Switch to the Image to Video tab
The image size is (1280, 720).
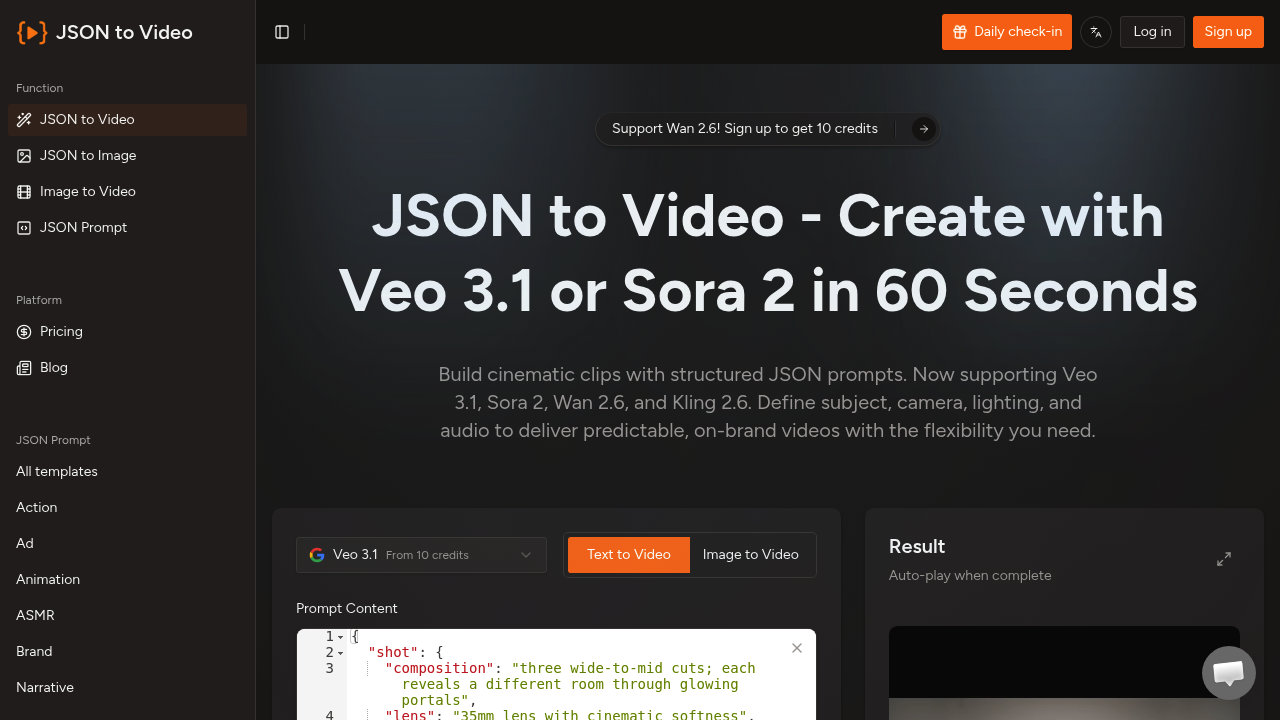(x=750, y=554)
